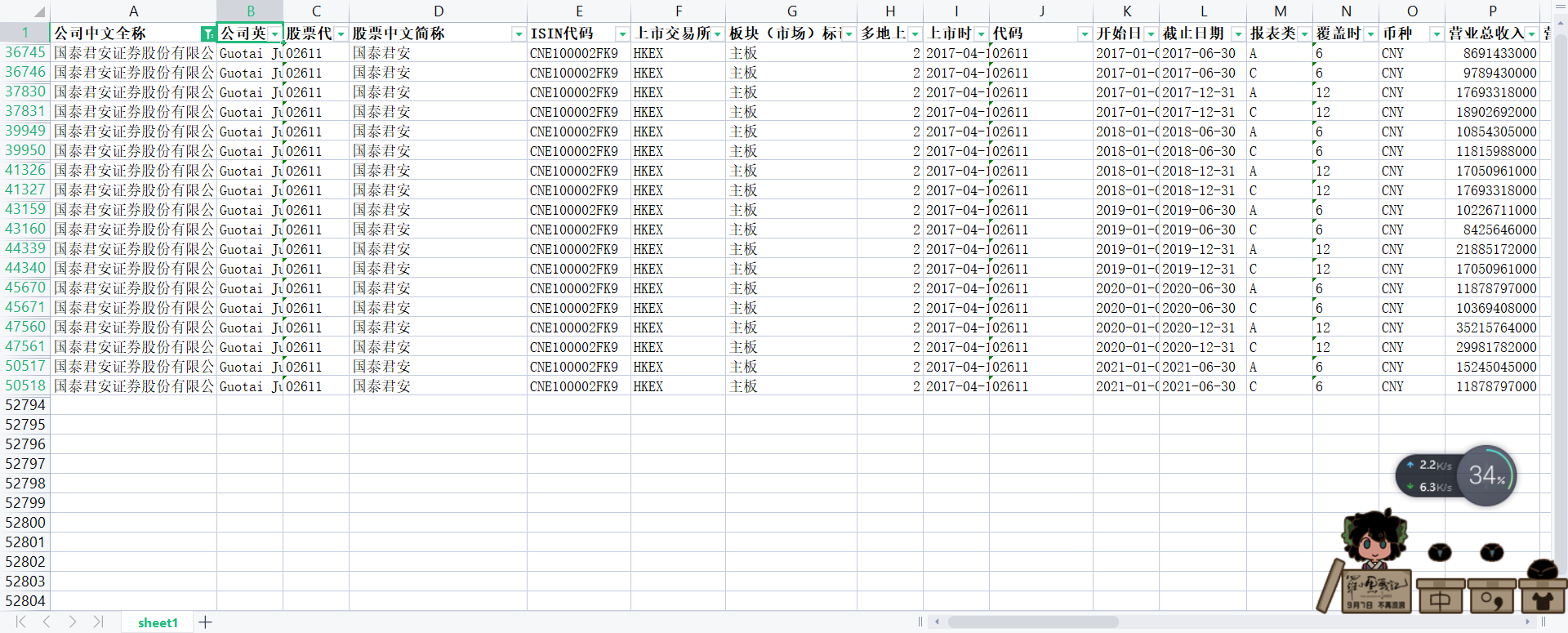Go to the first sheet

coord(20,622)
